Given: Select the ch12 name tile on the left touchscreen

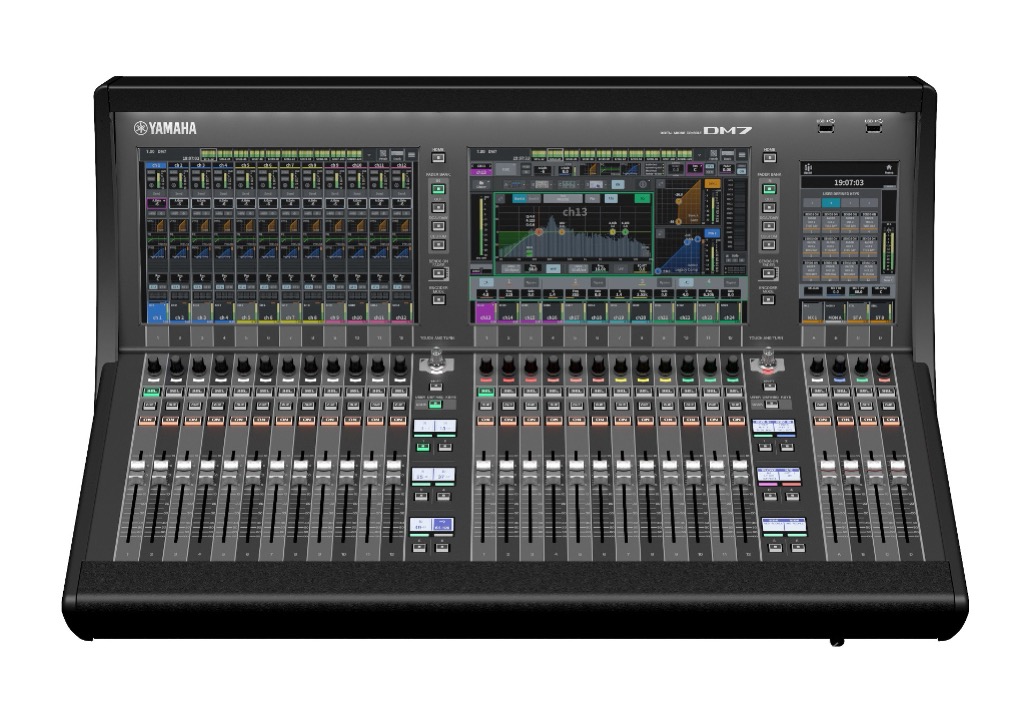Looking at the screenshot, I should coord(400,312).
